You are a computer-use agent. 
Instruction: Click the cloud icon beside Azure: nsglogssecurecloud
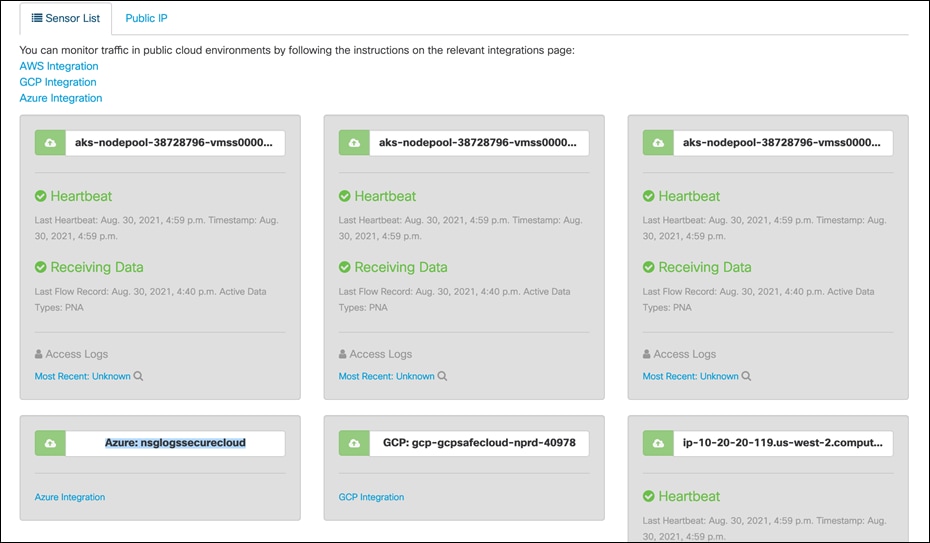50,443
